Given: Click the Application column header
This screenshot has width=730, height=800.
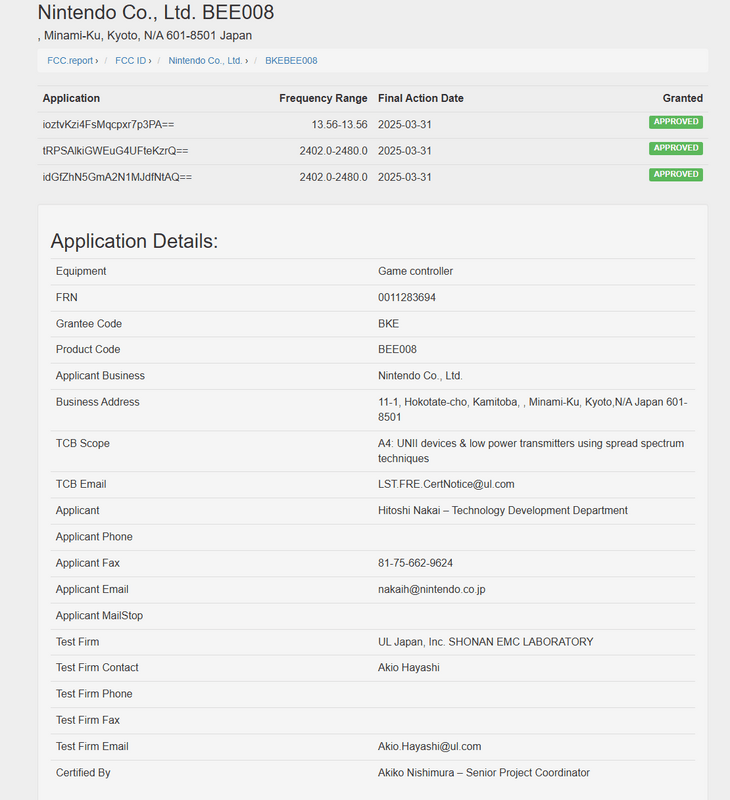Looking at the screenshot, I should tap(71, 98).
